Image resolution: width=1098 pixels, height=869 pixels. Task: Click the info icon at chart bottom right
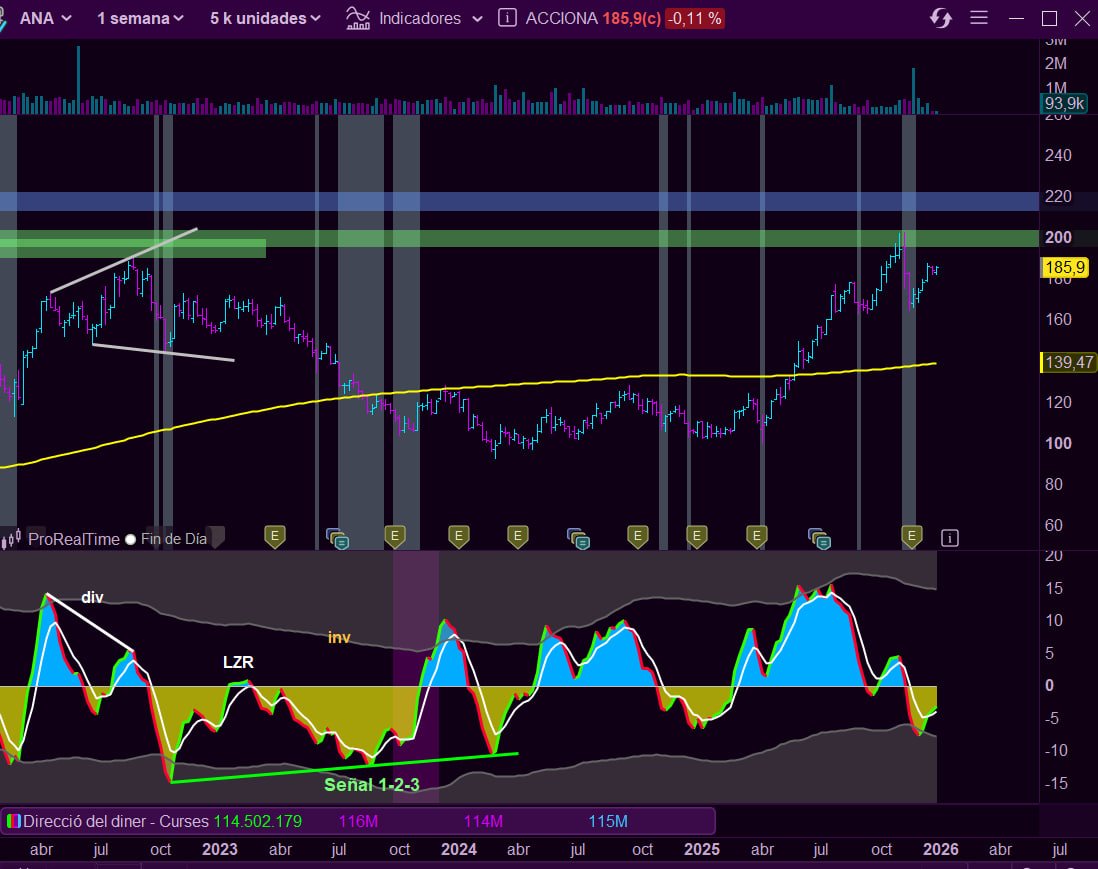[950, 538]
